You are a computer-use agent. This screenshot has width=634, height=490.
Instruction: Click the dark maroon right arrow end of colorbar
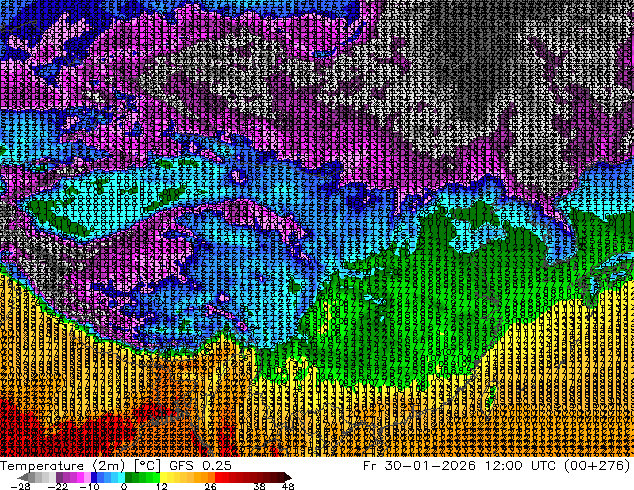(287, 477)
